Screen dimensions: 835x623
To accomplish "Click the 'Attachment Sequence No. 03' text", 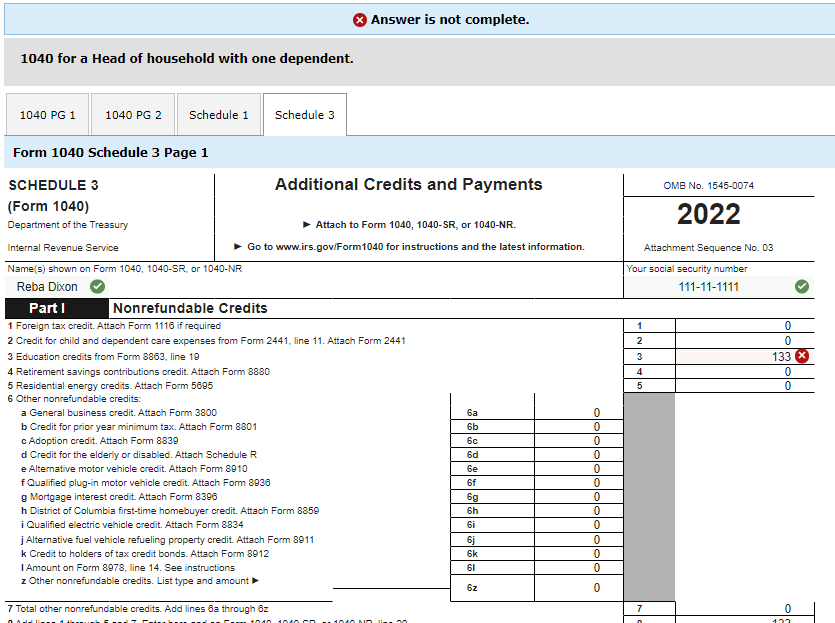I will pos(708,248).
